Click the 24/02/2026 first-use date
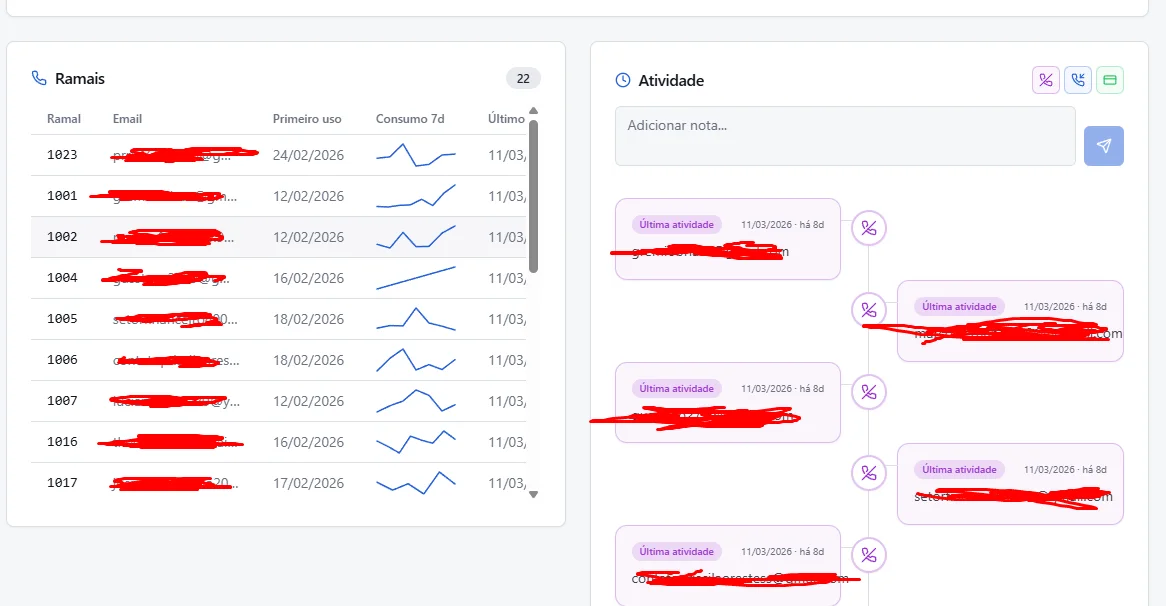This screenshot has width=1166, height=606. [x=308, y=155]
